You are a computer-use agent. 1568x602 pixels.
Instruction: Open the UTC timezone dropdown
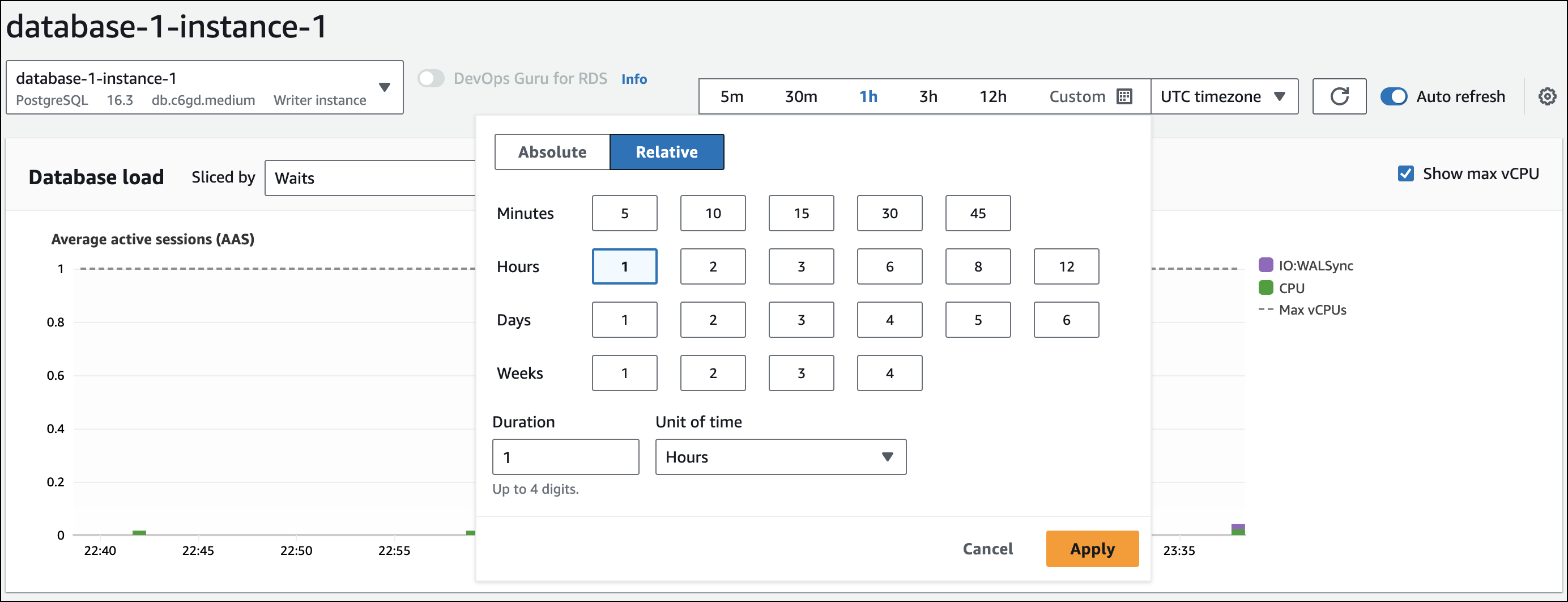coord(1224,96)
